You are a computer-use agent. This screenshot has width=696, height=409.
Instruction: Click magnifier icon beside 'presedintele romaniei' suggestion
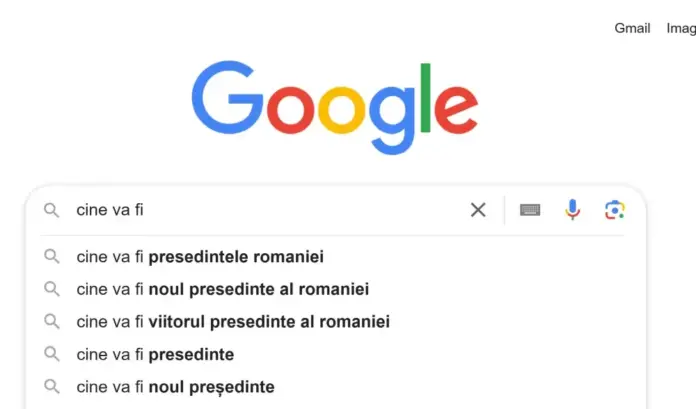pos(51,257)
